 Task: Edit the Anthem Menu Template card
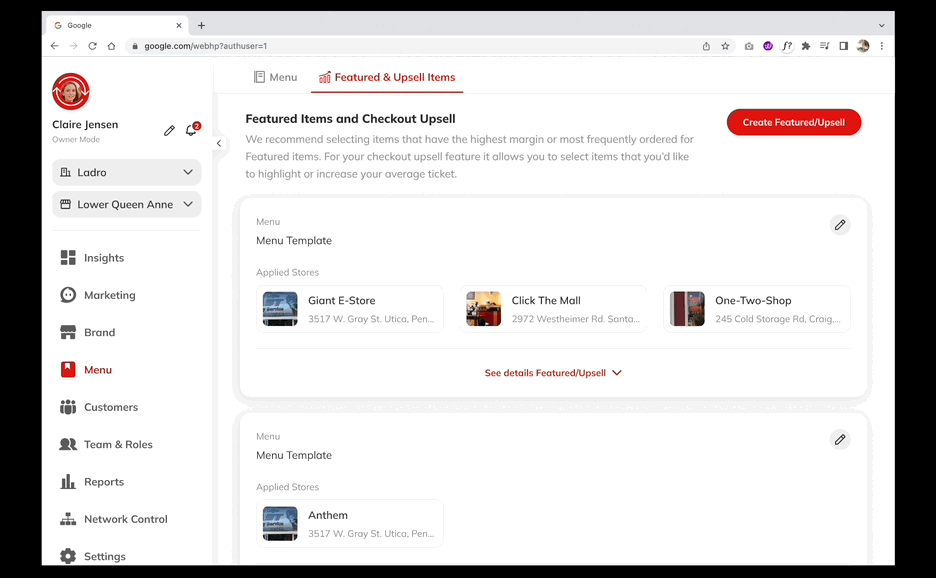[840, 439]
